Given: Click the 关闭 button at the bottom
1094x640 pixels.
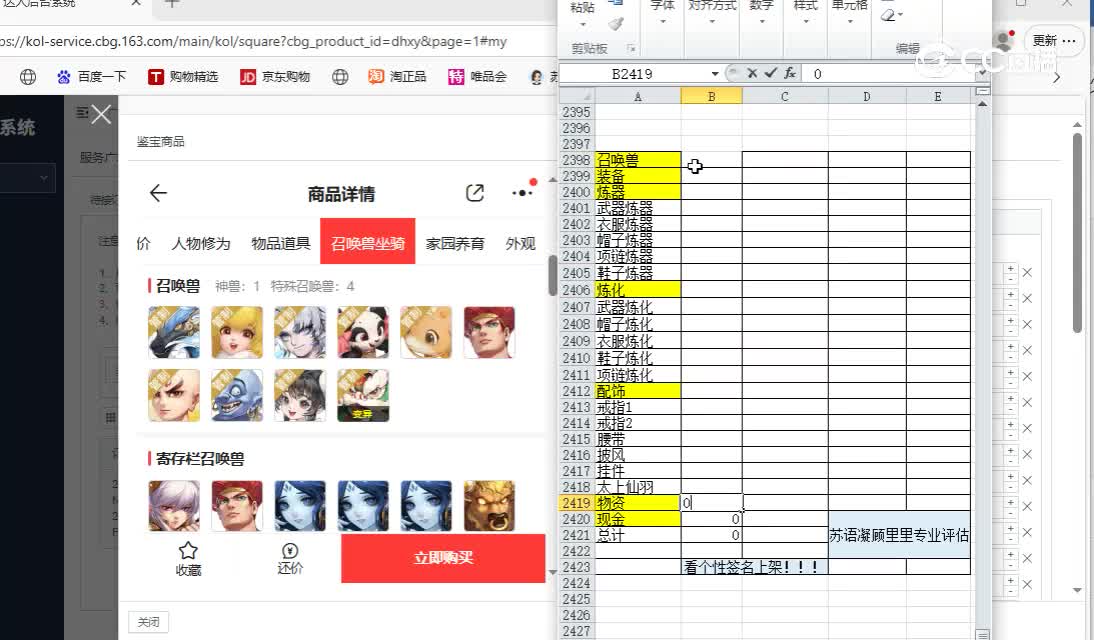Looking at the screenshot, I should coord(149,622).
